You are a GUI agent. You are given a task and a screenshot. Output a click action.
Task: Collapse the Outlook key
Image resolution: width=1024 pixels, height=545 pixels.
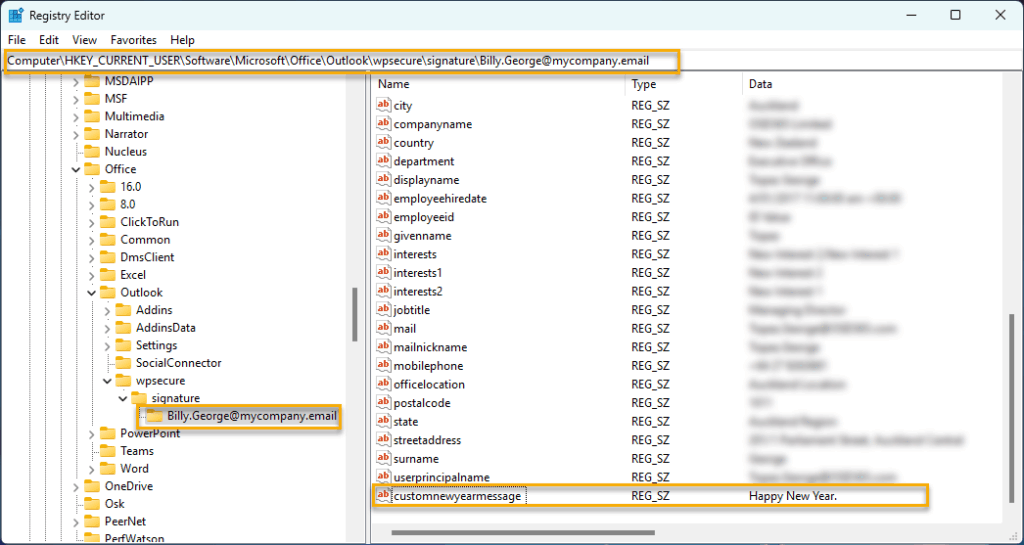click(x=91, y=293)
